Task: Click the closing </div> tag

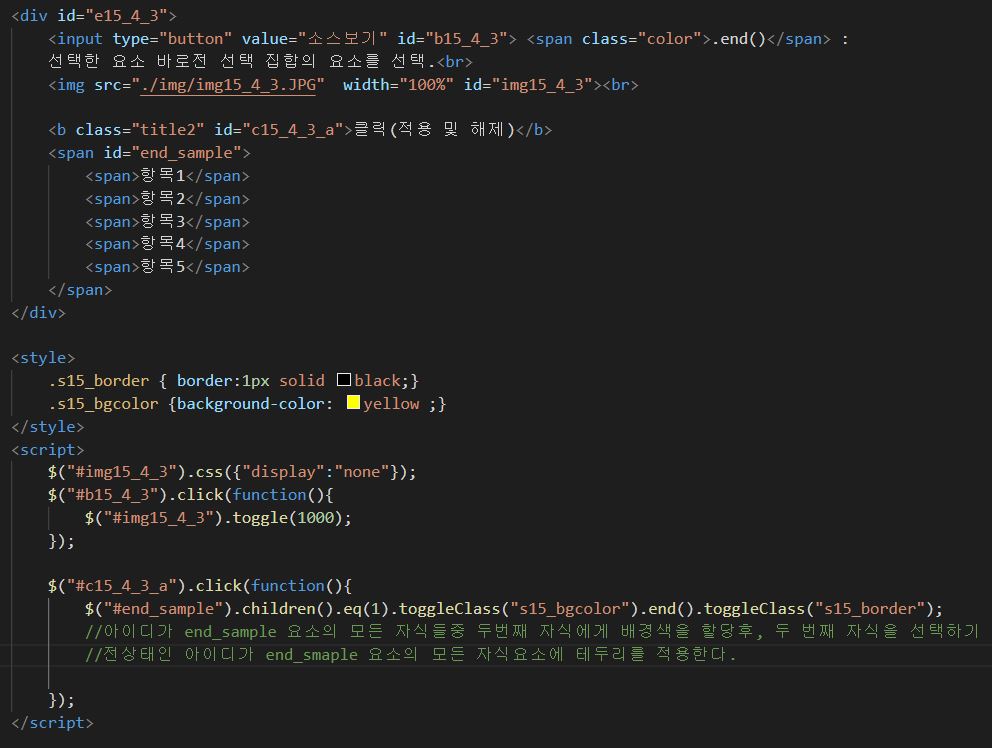Action: click(39, 313)
